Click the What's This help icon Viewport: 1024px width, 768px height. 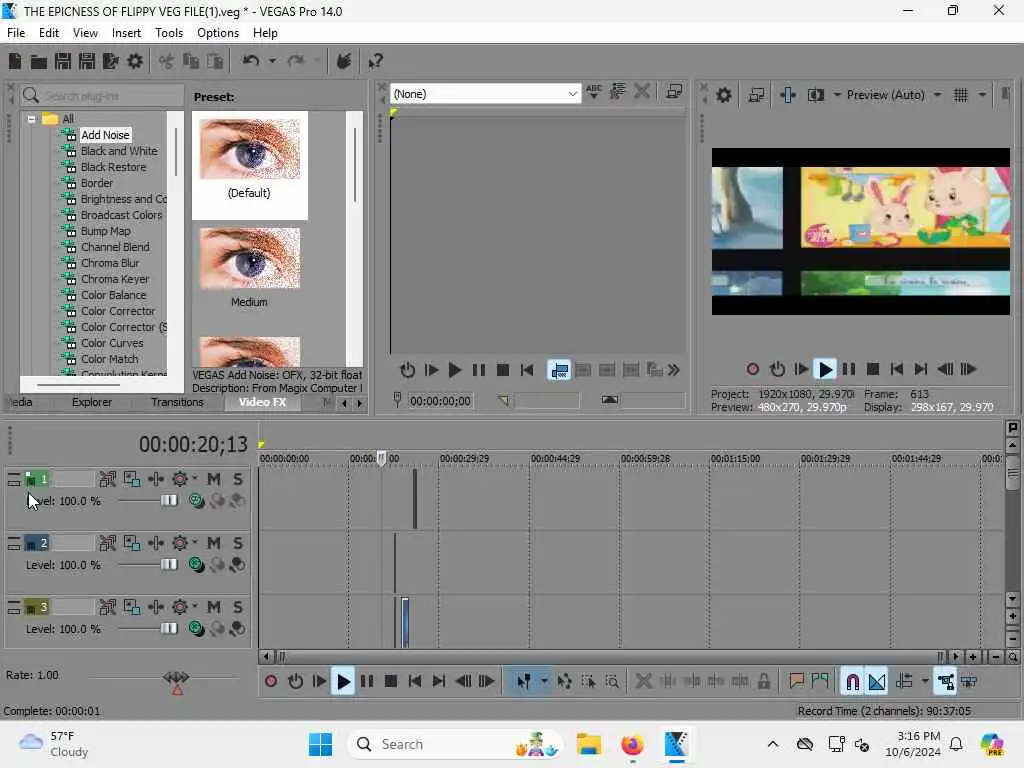375,61
